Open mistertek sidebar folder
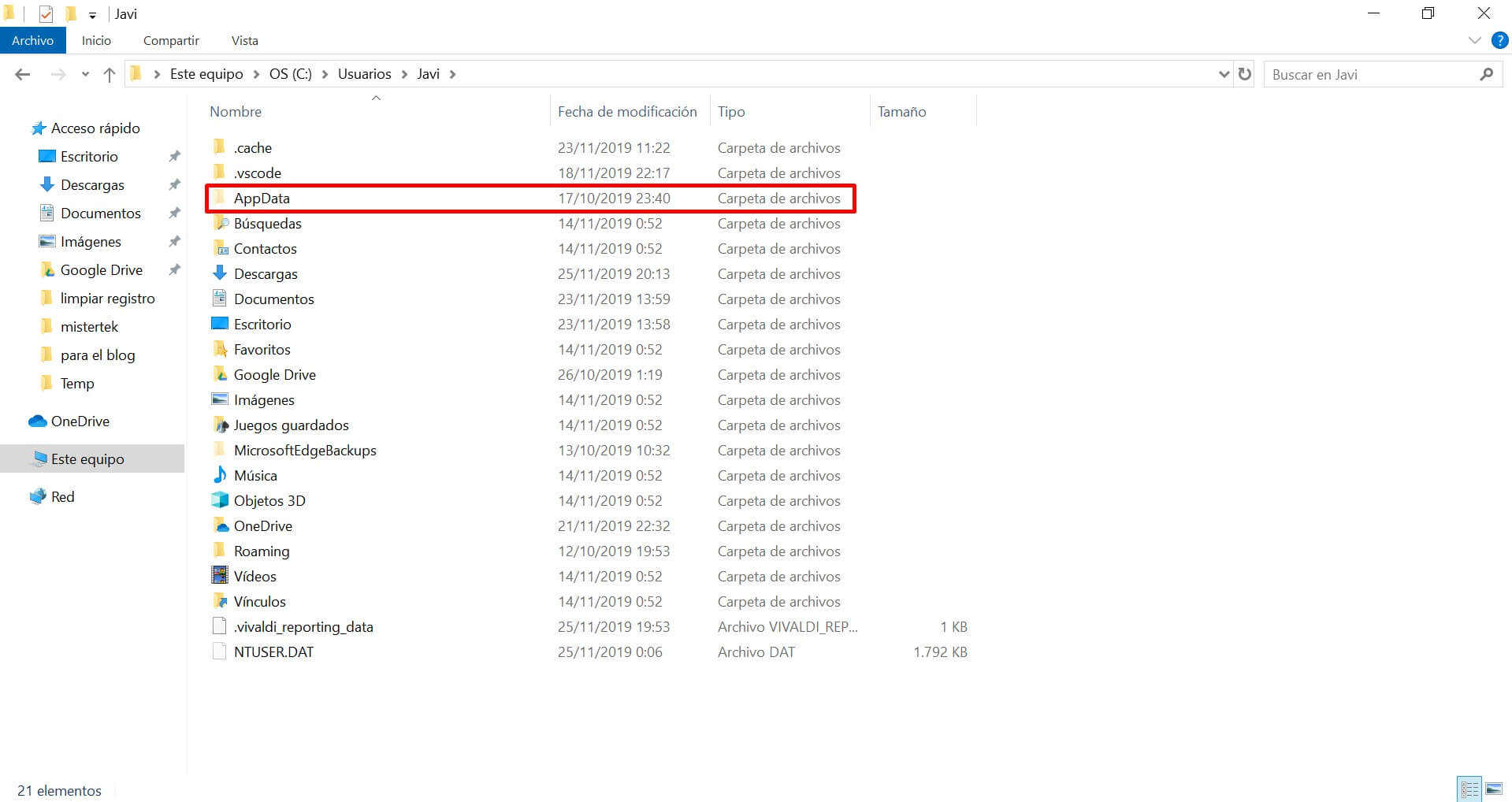1512x802 pixels. [89, 326]
